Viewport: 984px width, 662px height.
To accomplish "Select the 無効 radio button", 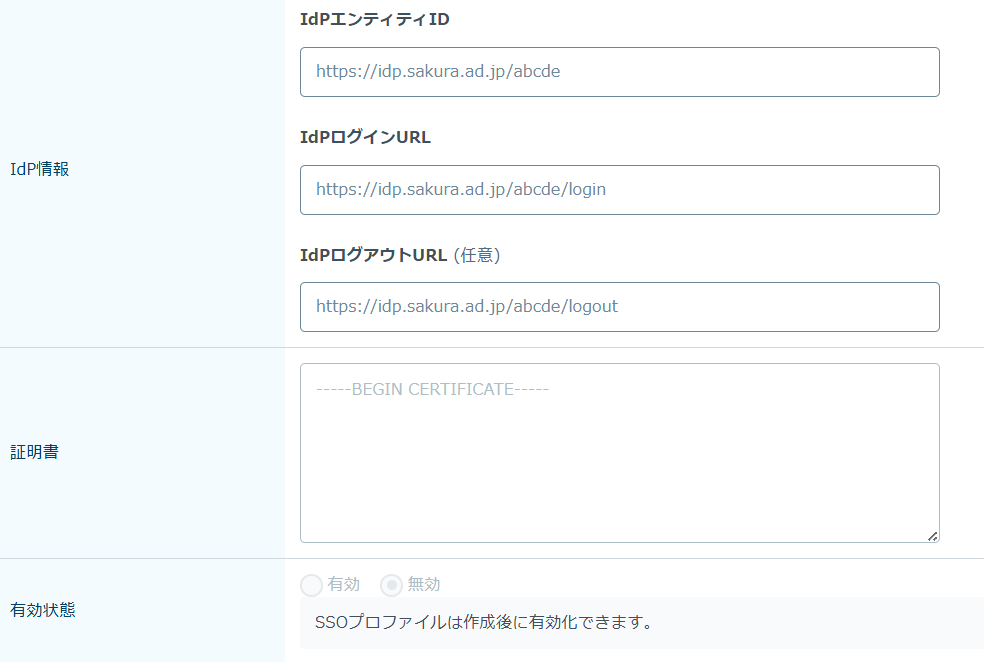I will [x=391, y=585].
